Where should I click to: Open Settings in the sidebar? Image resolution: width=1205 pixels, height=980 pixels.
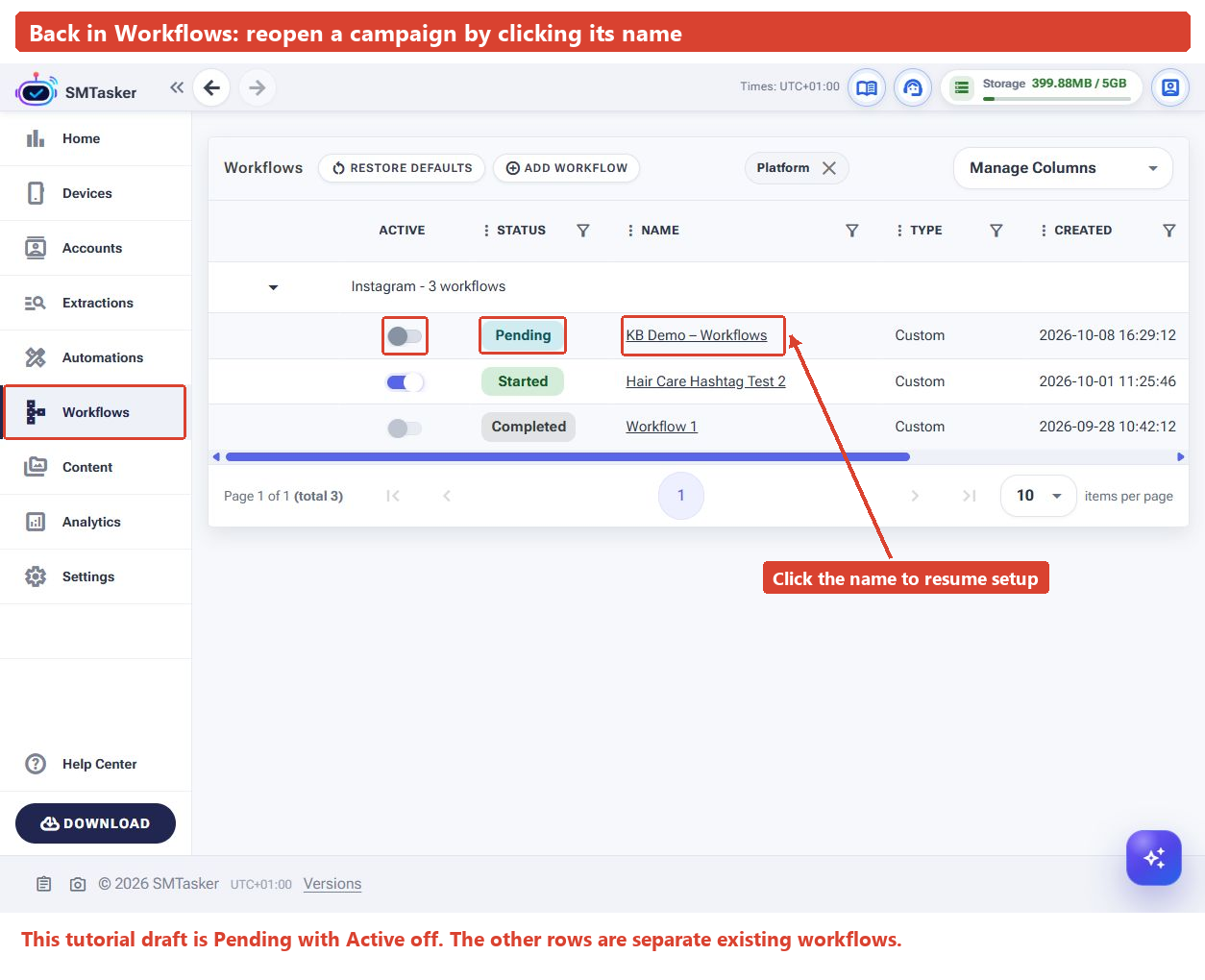click(x=96, y=576)
